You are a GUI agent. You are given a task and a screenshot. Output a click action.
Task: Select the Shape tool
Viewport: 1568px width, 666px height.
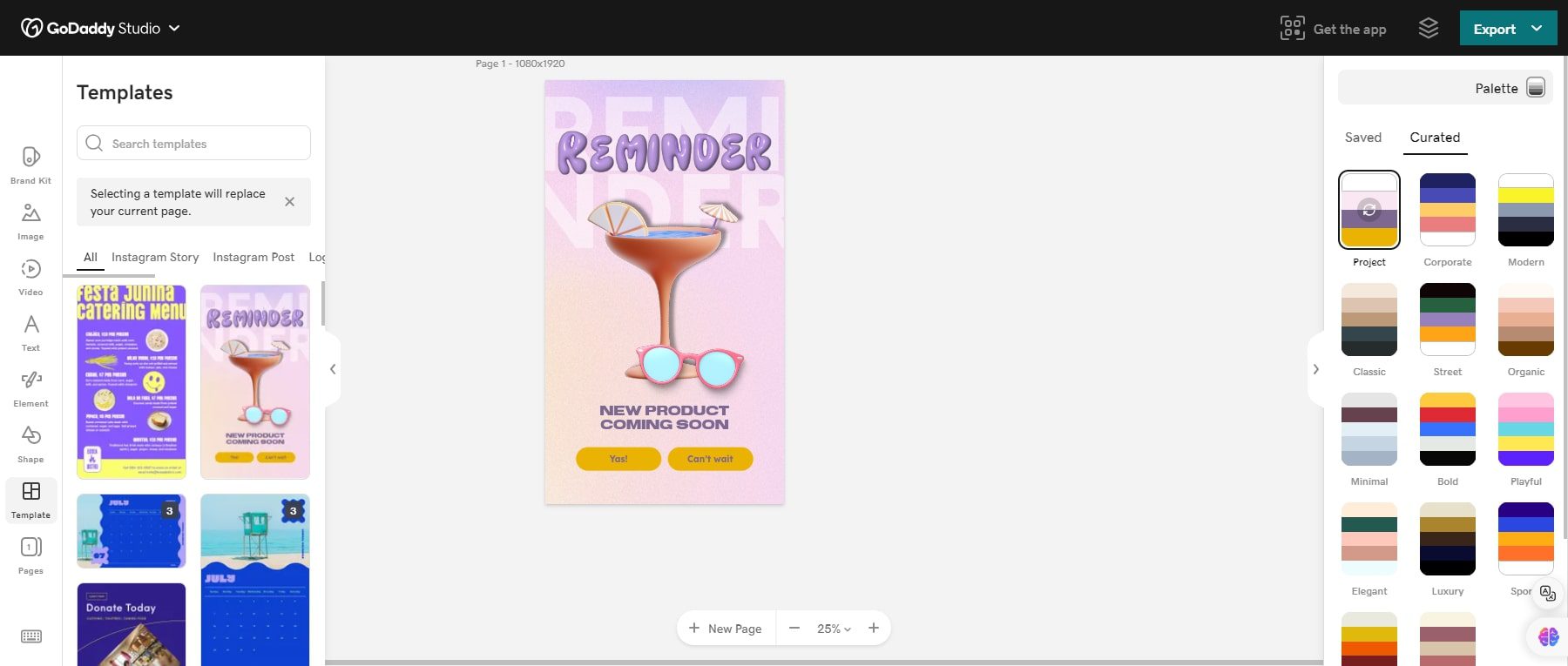[x=30, y=444]
